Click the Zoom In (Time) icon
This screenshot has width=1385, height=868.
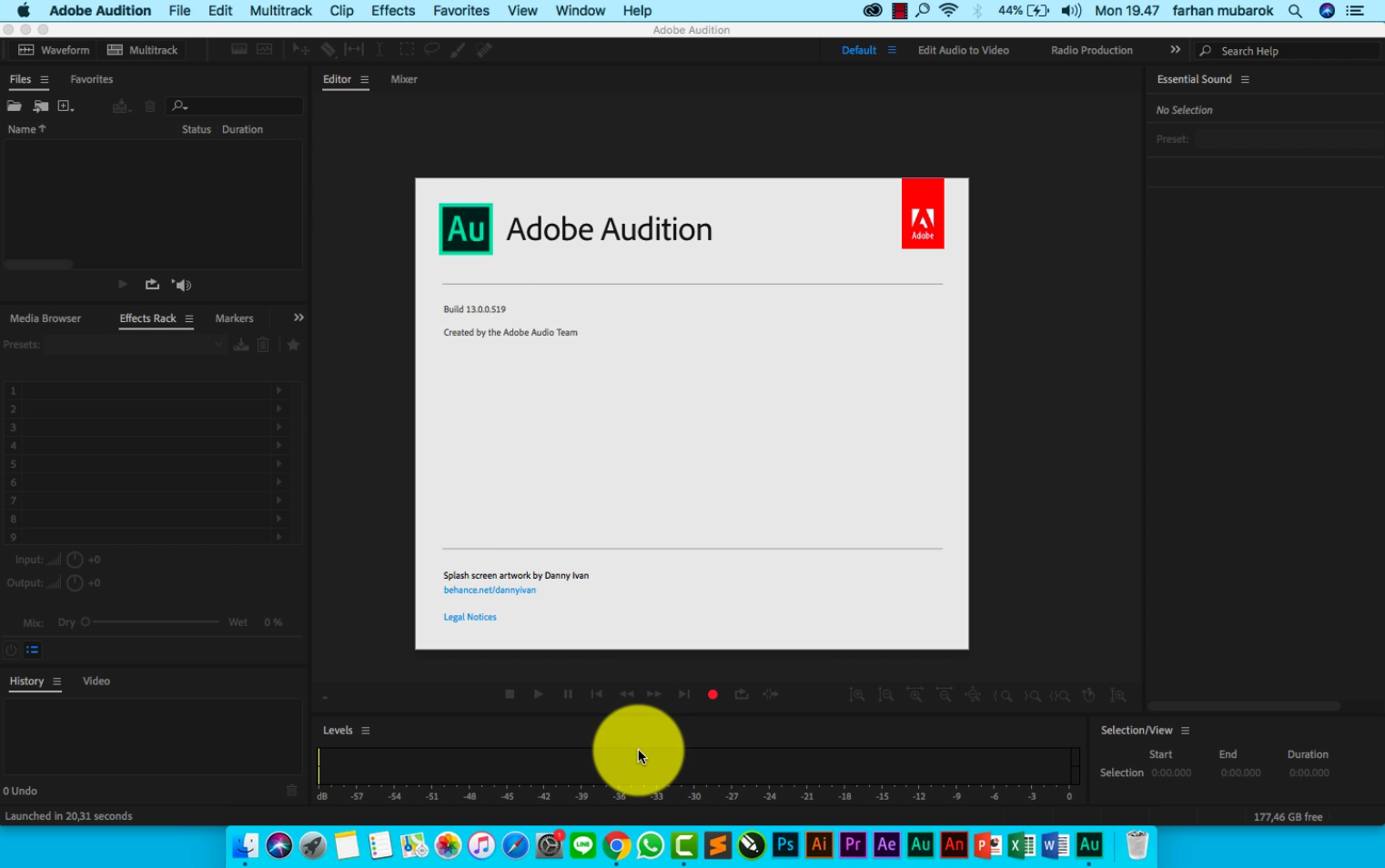915,695
